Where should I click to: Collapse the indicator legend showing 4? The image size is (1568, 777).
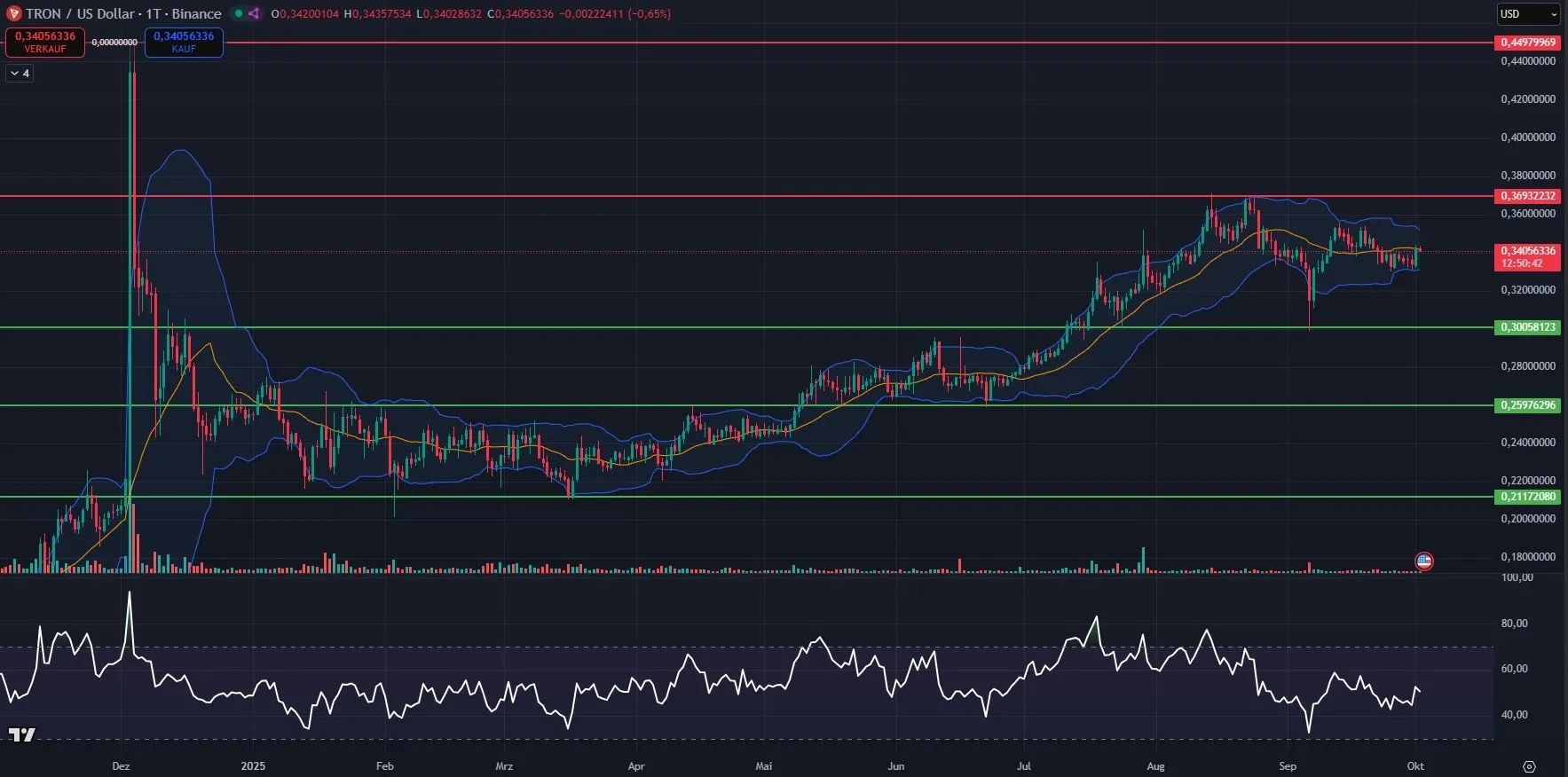coord(20,74)
